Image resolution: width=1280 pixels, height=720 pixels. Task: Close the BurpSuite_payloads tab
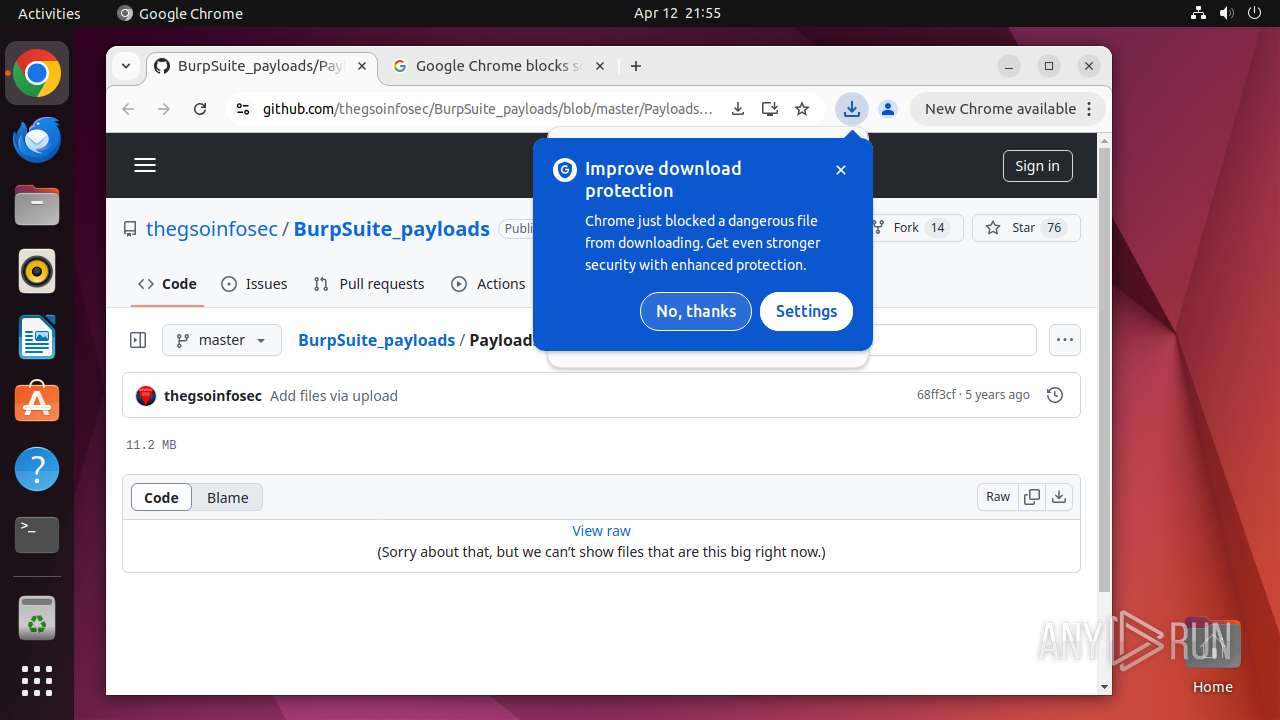pyautogui.click(x=362, y=66)
